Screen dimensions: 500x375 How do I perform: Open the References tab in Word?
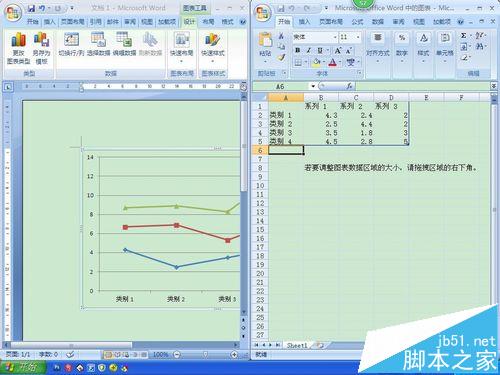95,22
